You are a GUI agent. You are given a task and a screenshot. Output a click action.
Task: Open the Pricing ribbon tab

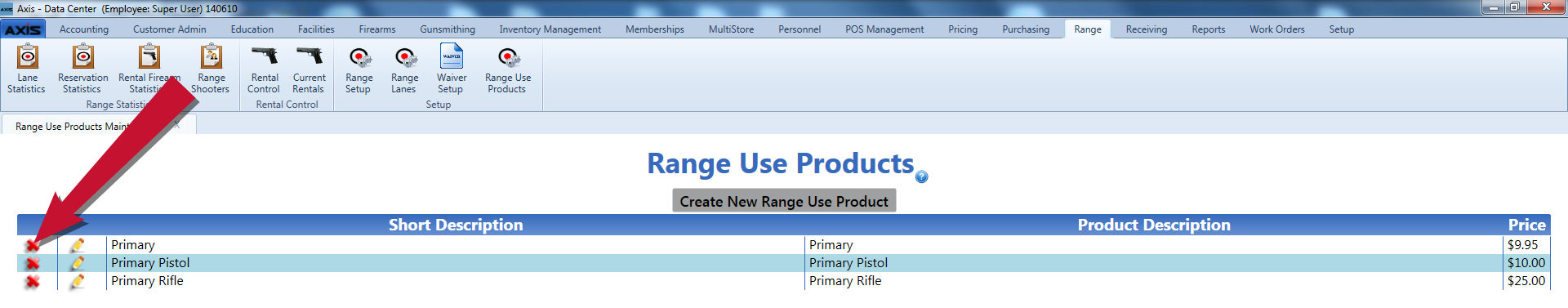coord(963,29)
